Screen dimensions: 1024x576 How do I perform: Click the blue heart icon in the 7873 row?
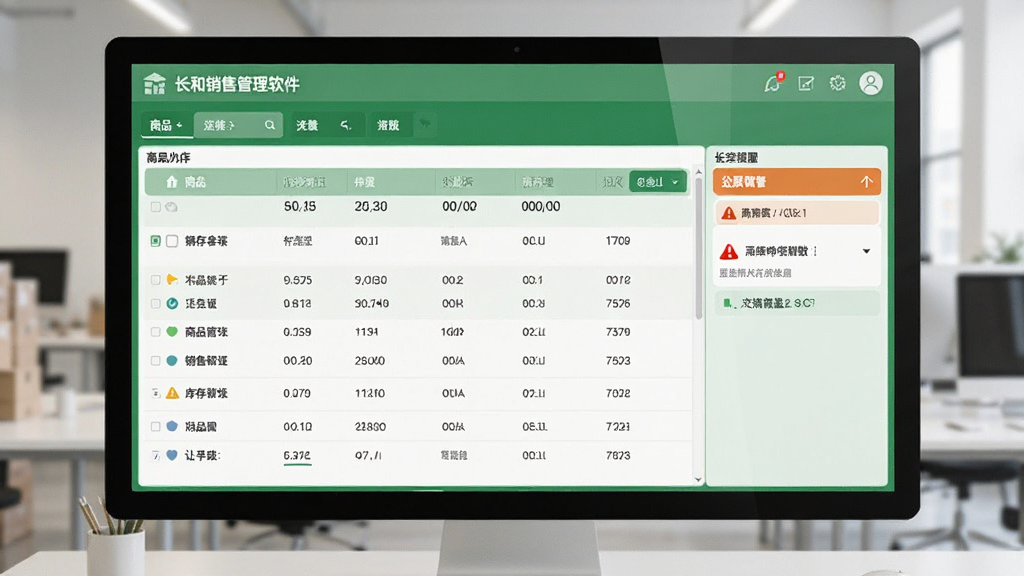pyautogui.click(x=172, y=455)
